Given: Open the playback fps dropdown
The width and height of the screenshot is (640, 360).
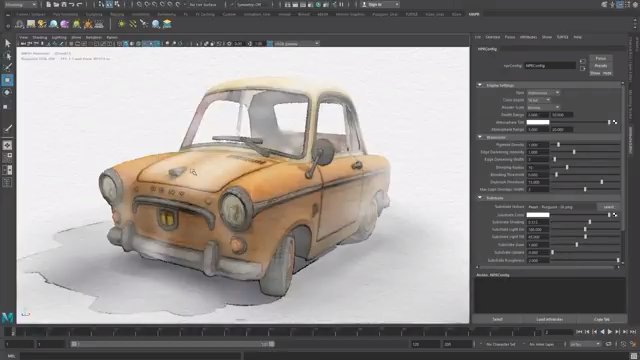Looking at the screenshot, I should click(585, 344).
